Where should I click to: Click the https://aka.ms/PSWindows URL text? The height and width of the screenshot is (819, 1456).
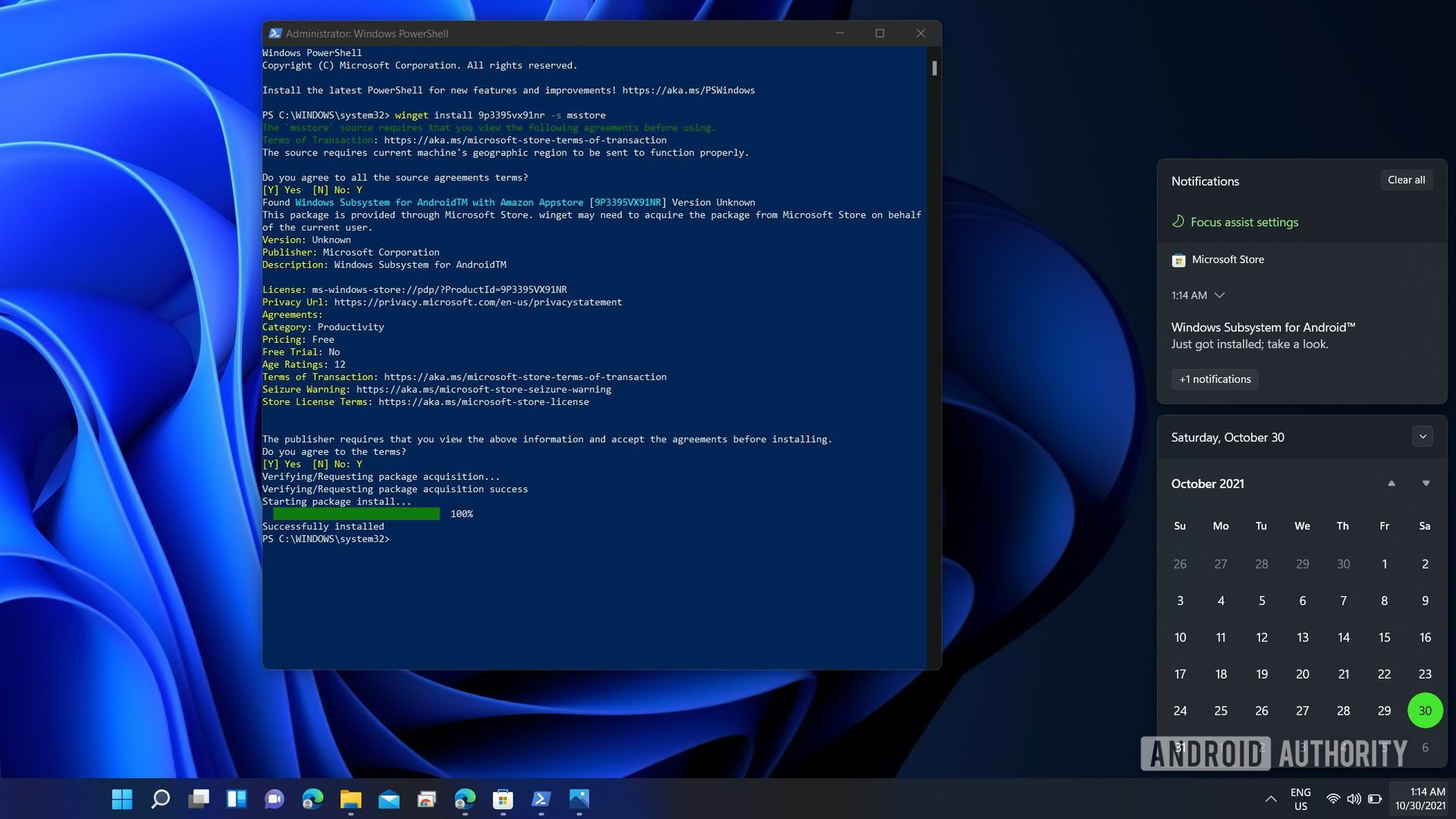pos(688,90)
